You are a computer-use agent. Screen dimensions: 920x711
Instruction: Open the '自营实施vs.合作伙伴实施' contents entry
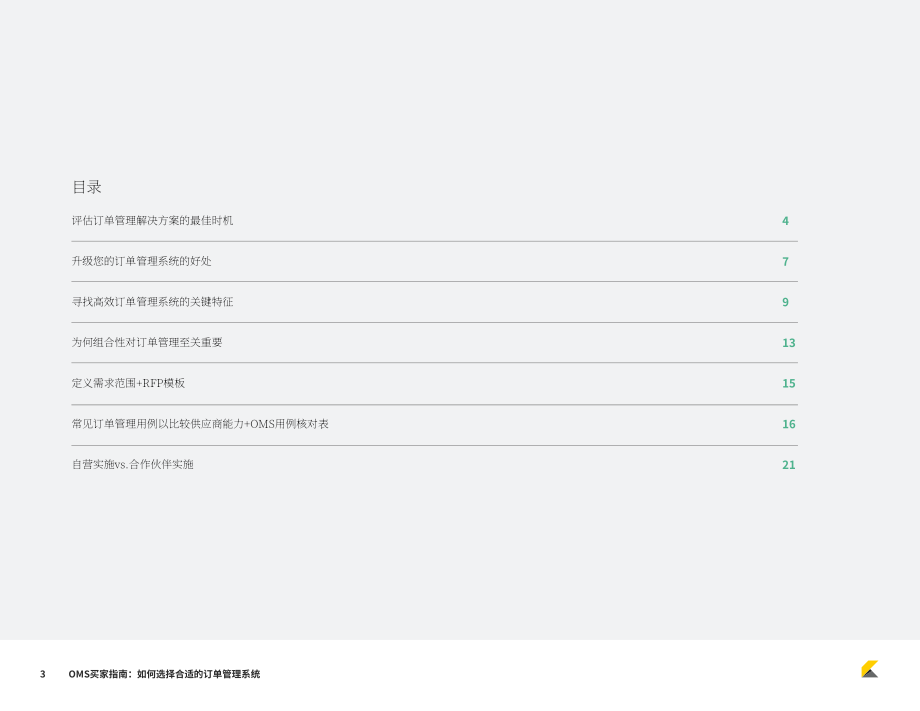133,464
